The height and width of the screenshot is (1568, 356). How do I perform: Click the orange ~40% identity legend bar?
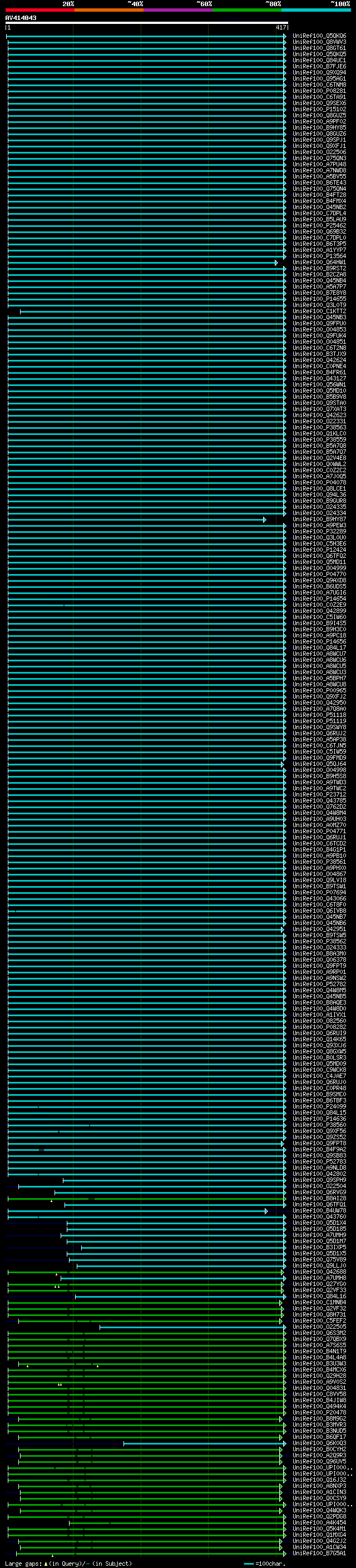click(109, 11)
